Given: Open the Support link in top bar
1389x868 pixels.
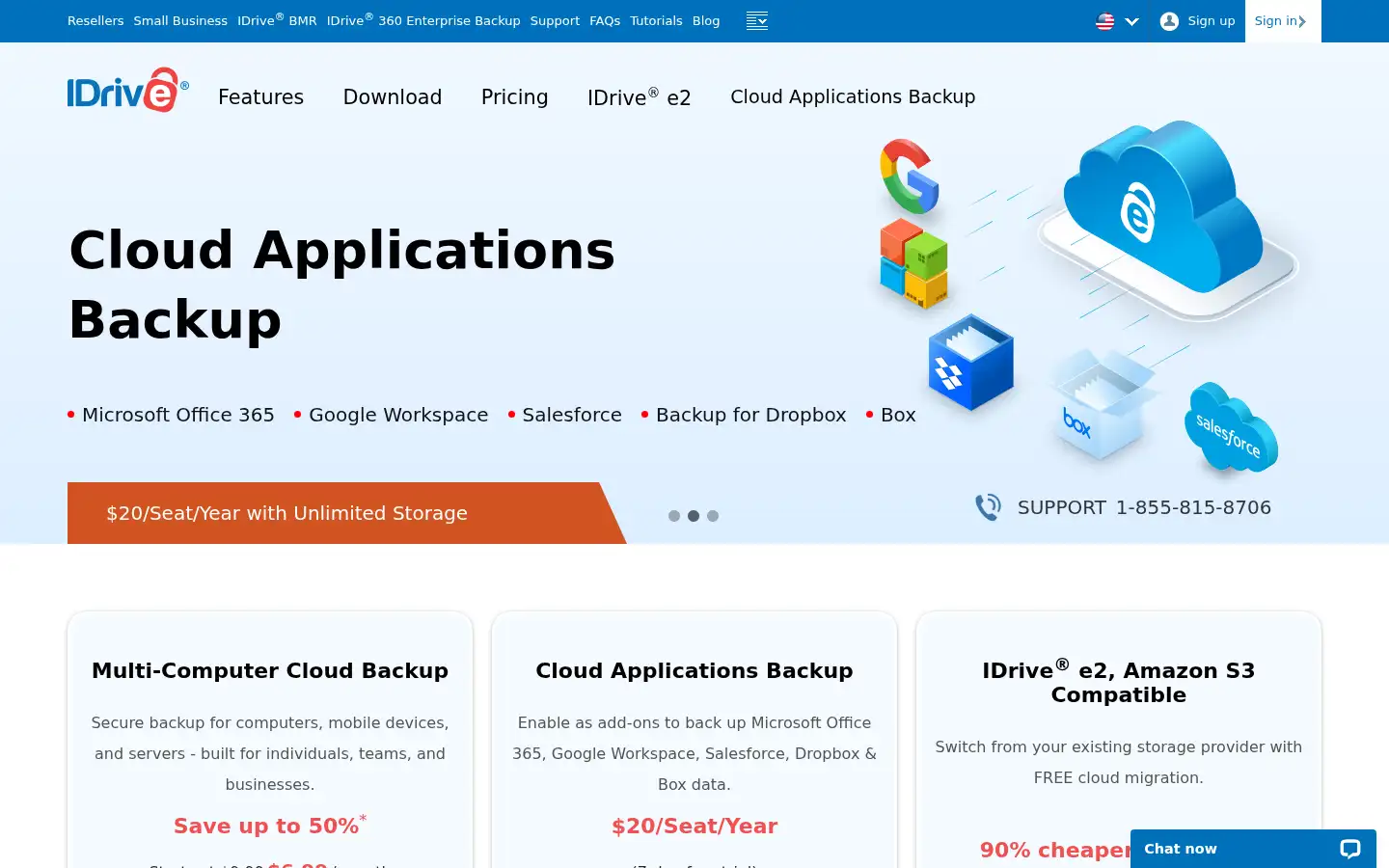Looking at the screenshot, I should (x=555, y=21).
